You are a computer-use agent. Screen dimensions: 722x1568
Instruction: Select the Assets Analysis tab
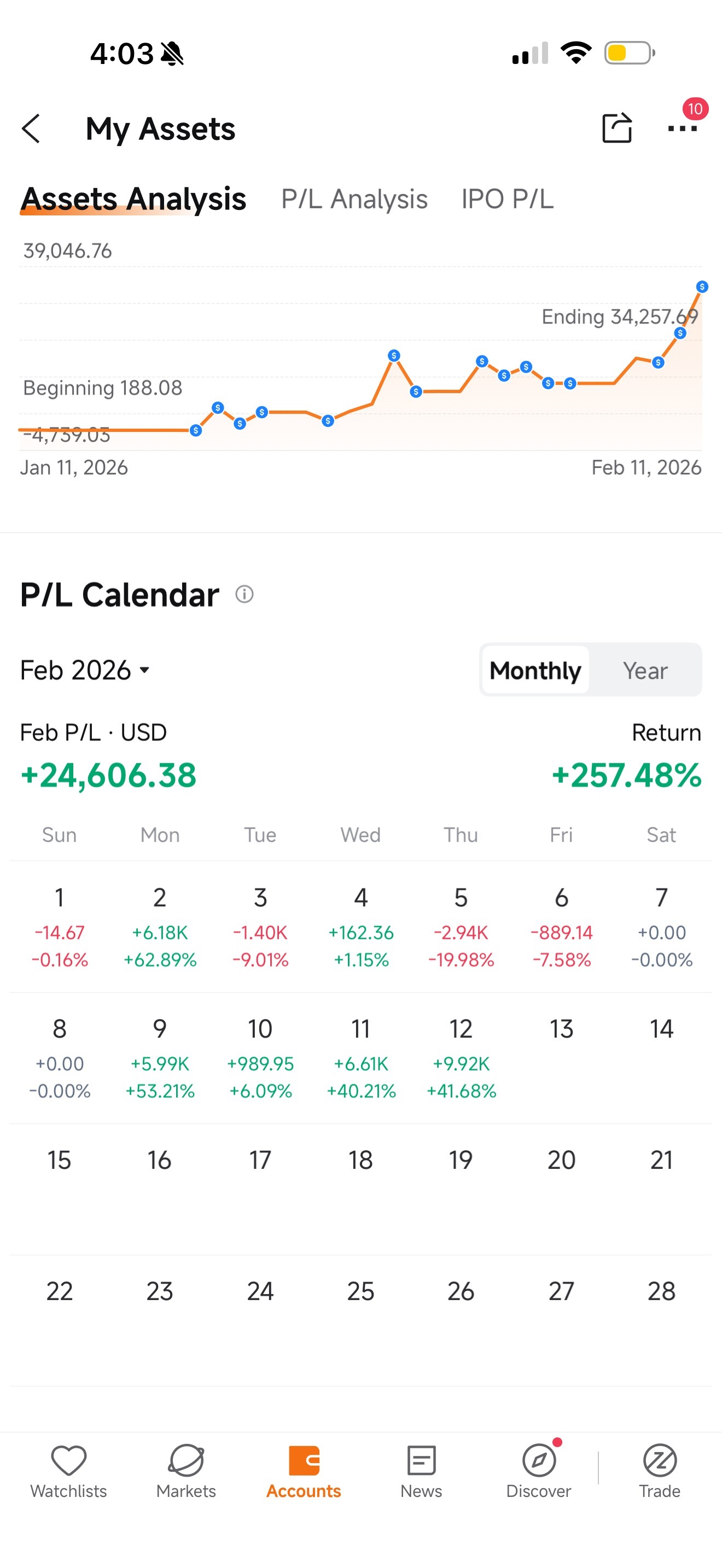(133, 199)
